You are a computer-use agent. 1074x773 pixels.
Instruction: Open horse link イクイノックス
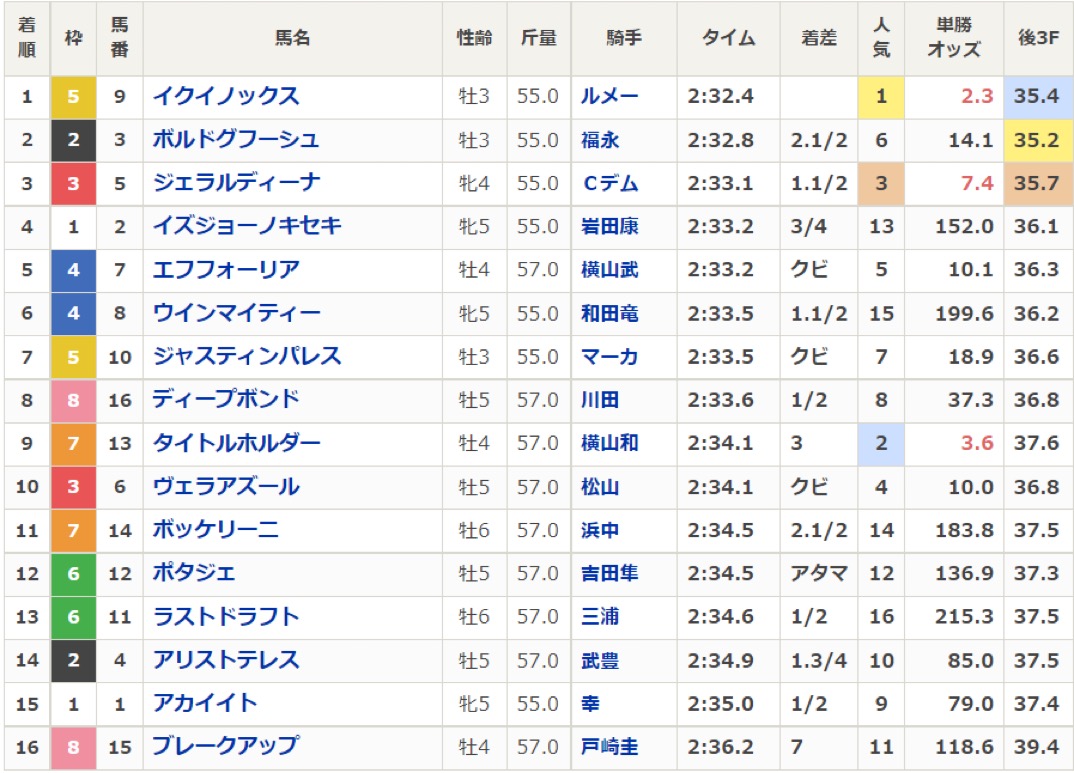[x=226, y=97]
